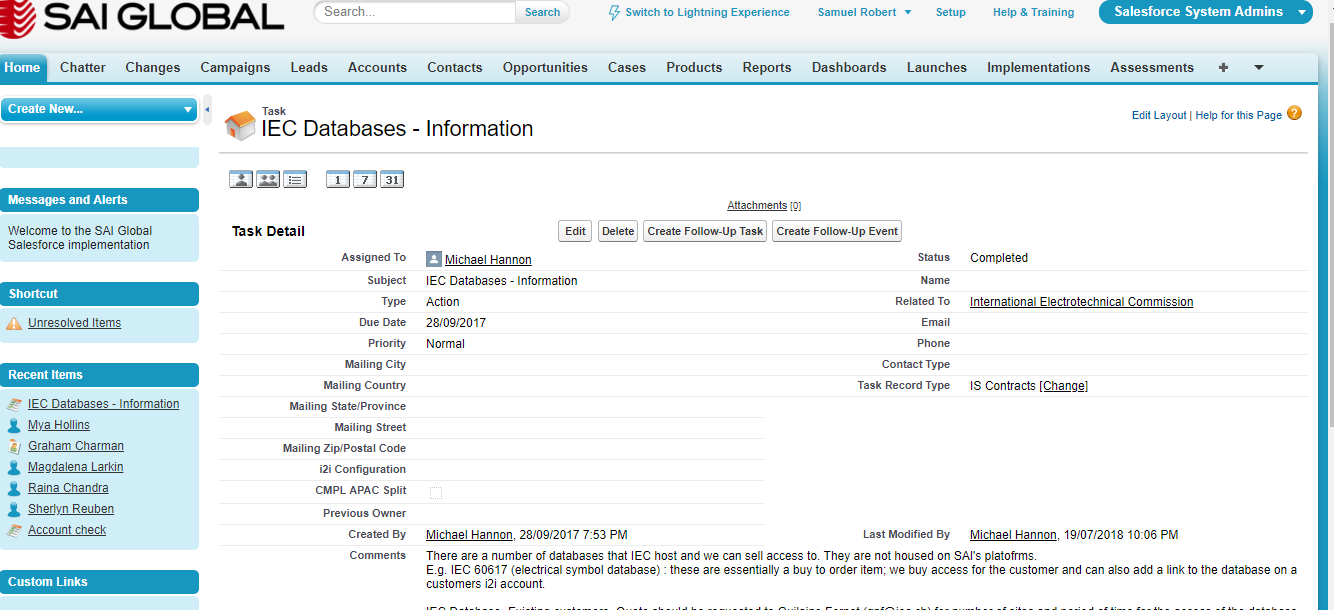Focus the global Search input field
The height and width of the screenshot is (610, 1334).
tap(416, 12)
